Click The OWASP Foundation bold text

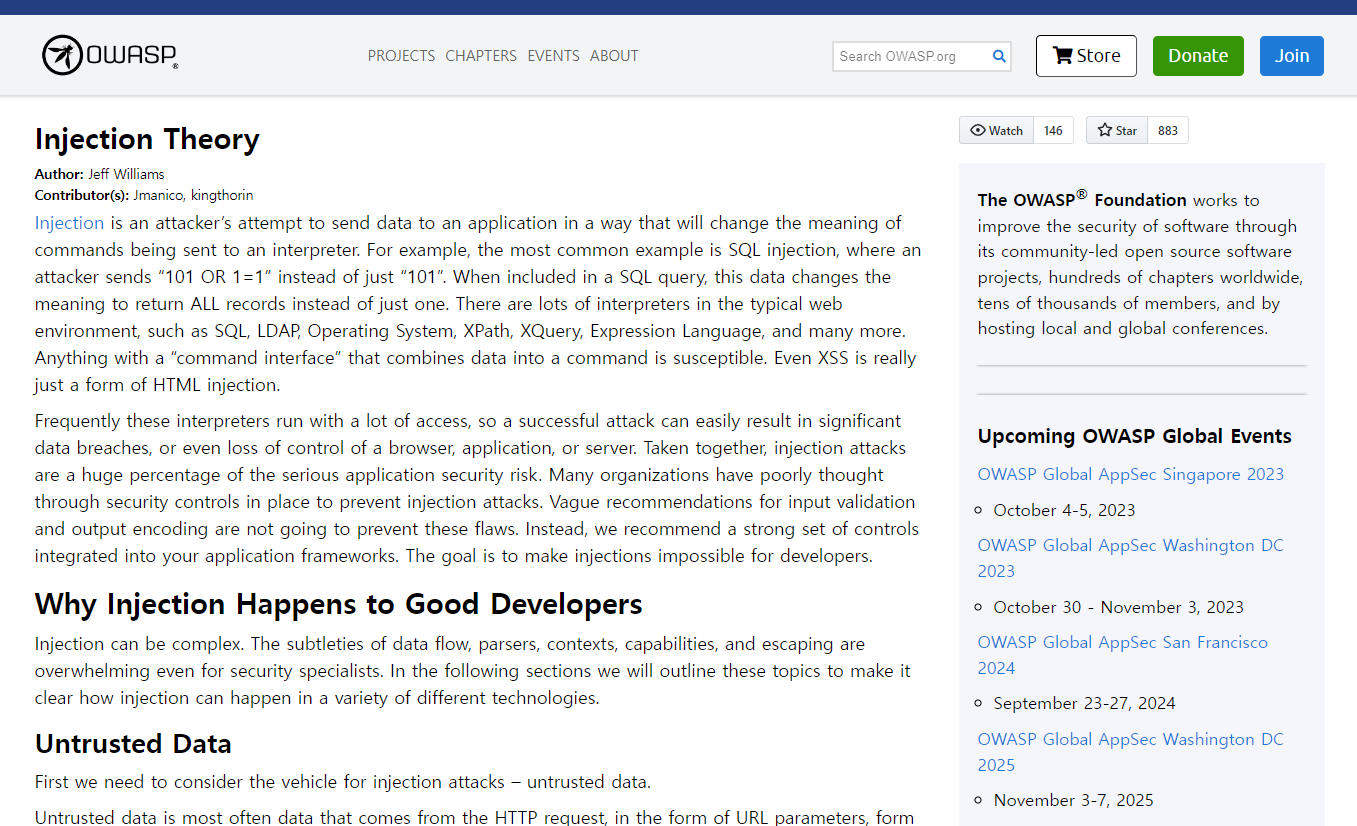[x=1082, y=199]
